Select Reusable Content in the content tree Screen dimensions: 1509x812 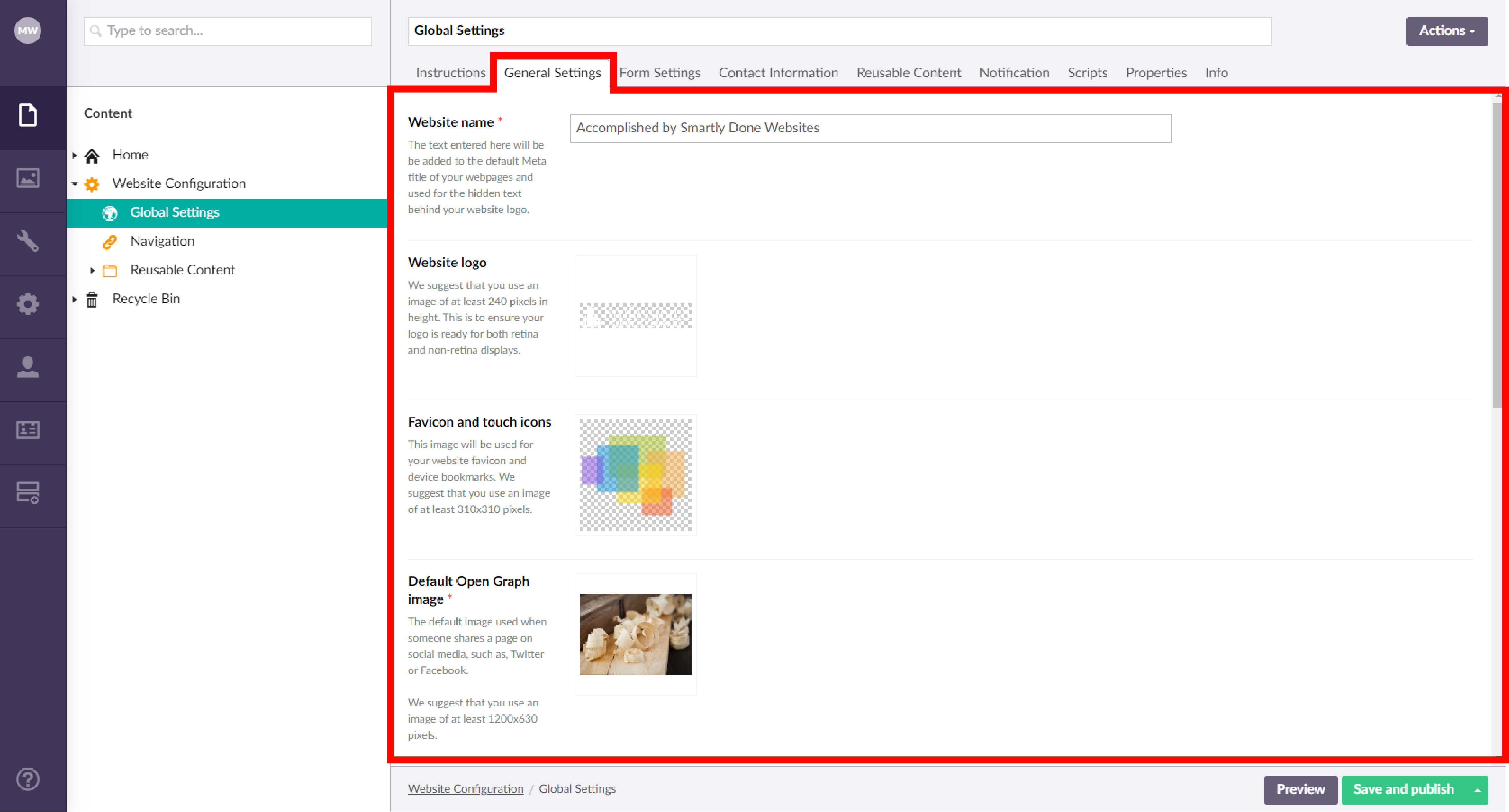(x=183, y=269)
